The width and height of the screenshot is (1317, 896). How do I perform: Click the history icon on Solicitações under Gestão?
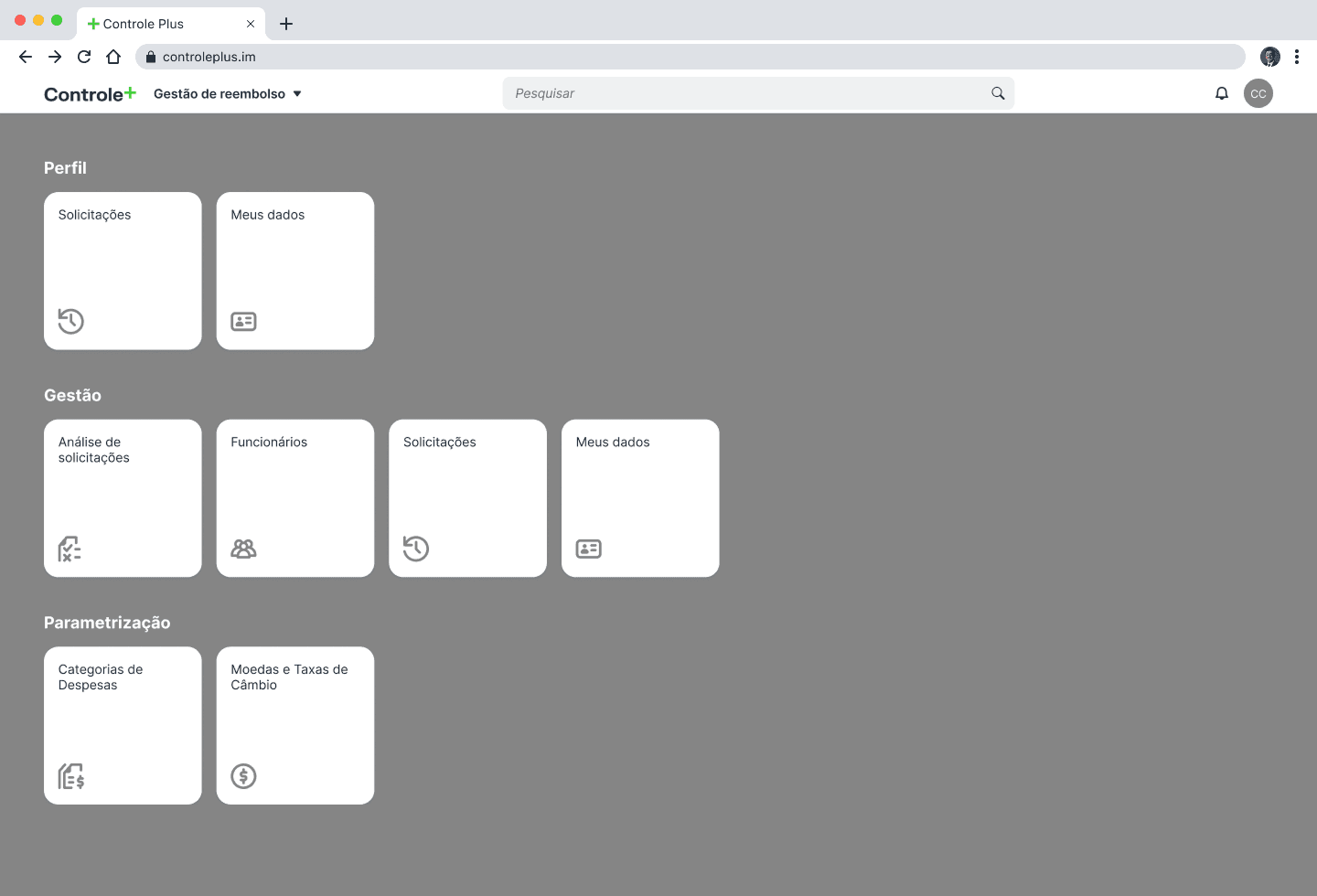416,549
